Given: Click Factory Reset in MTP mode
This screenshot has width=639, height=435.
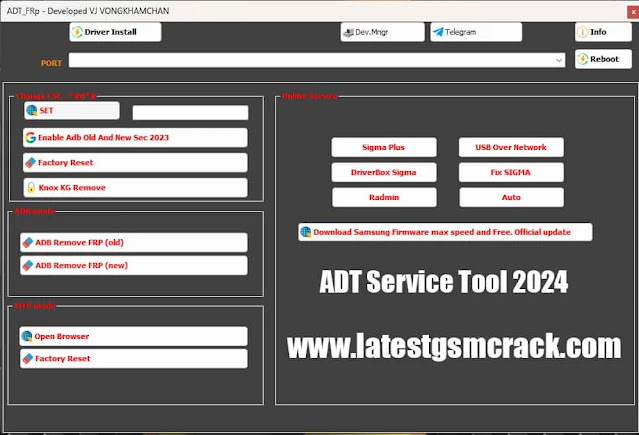Looking at the screenshot, I should pyautogui.click(x=134, y=359).
